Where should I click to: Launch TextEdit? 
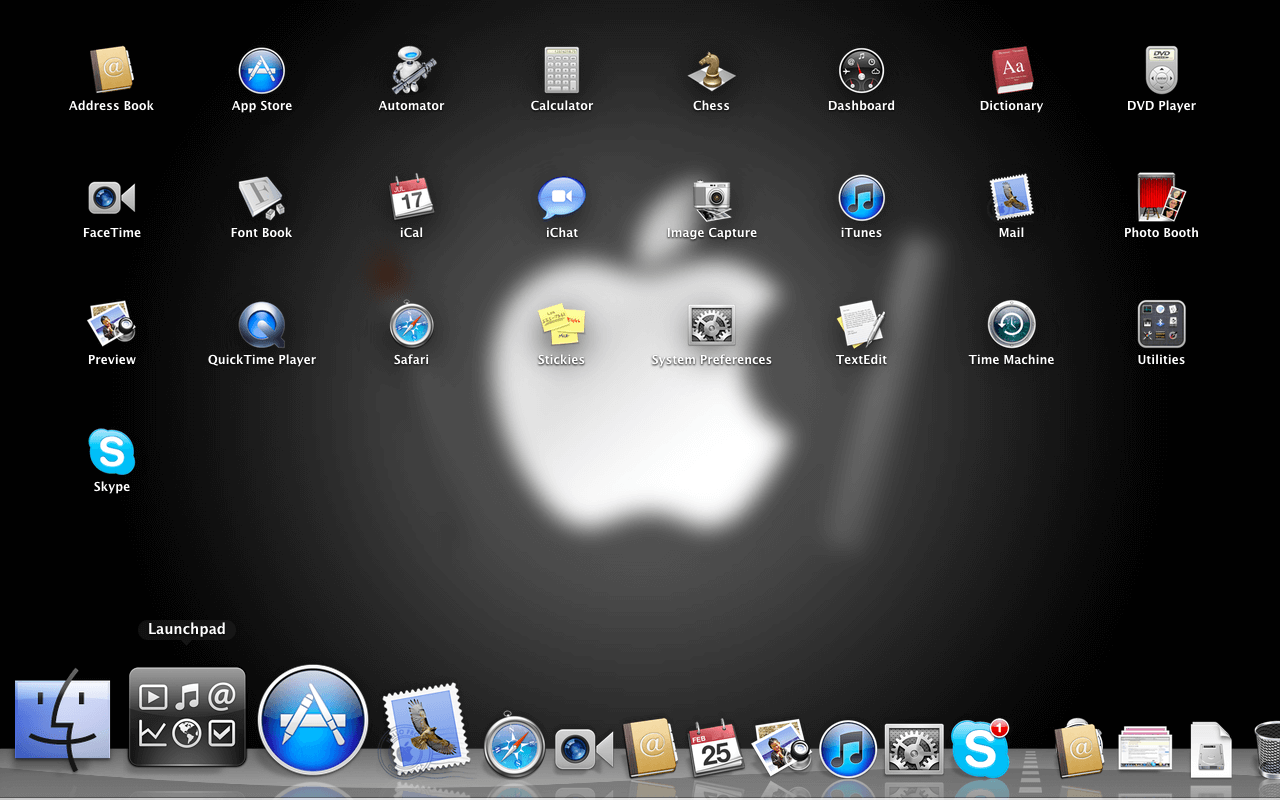click(x=861, y=325)
